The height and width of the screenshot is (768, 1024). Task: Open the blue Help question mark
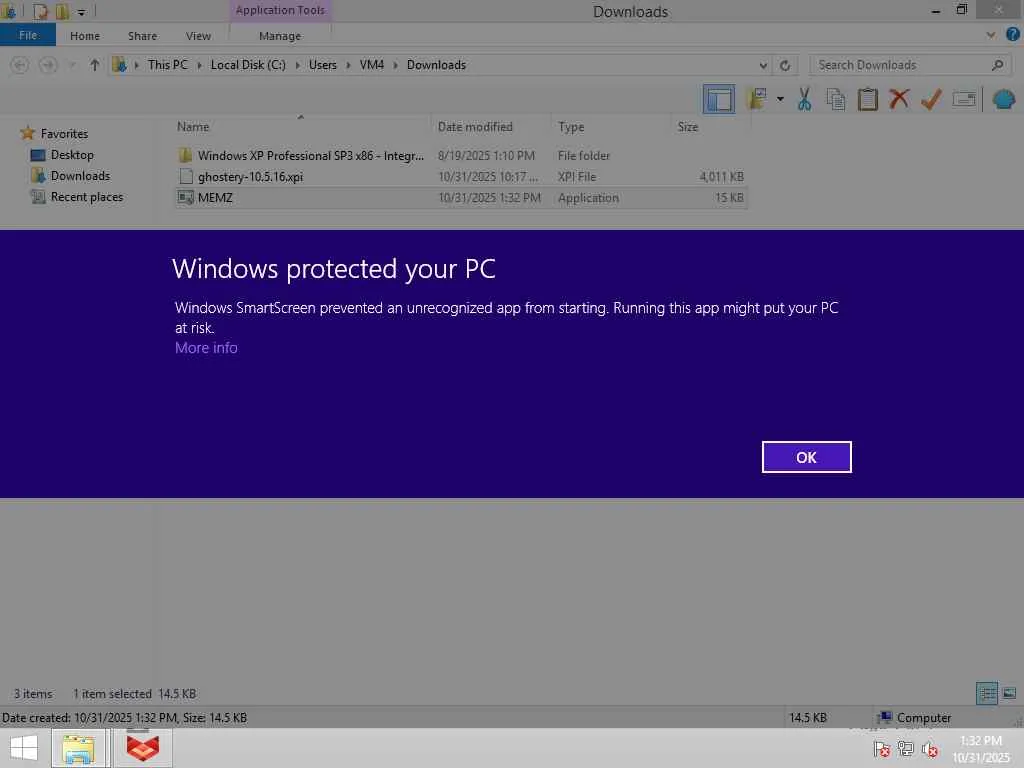(x=1012, y=35)
